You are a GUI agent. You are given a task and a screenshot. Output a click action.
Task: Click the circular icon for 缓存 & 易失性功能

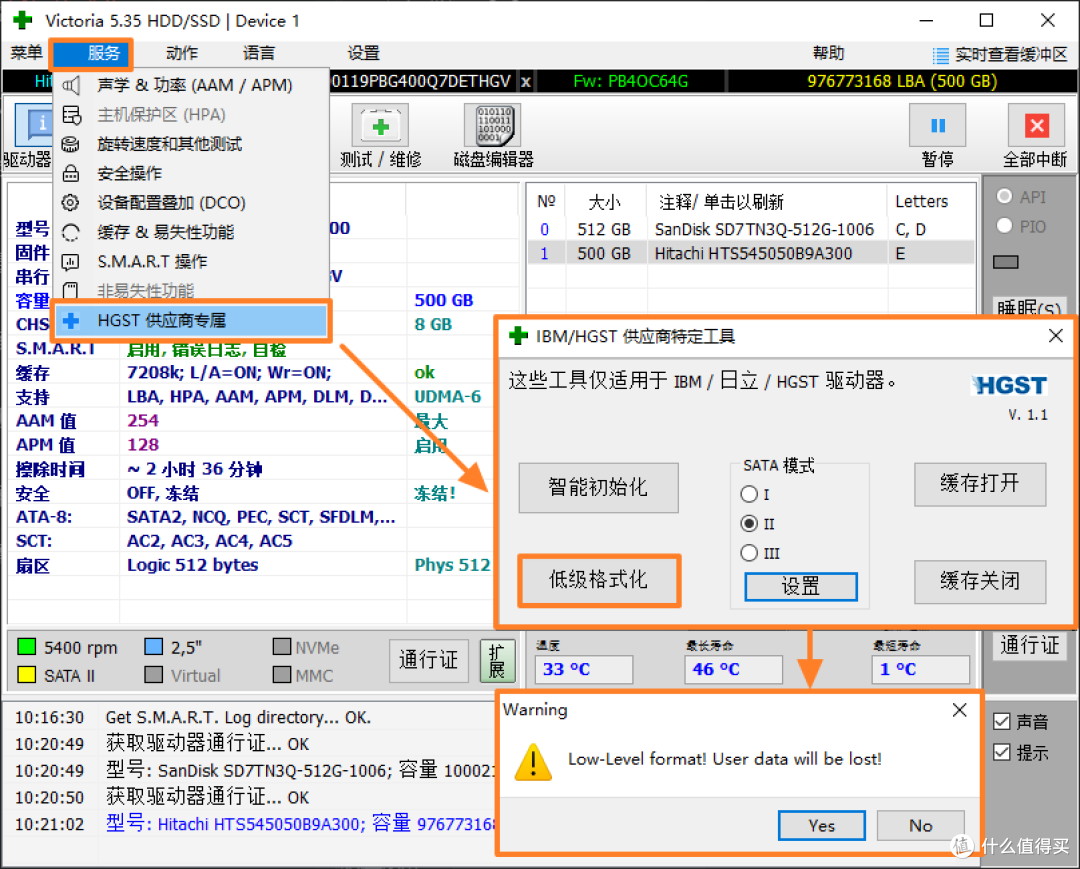[71, 232]
